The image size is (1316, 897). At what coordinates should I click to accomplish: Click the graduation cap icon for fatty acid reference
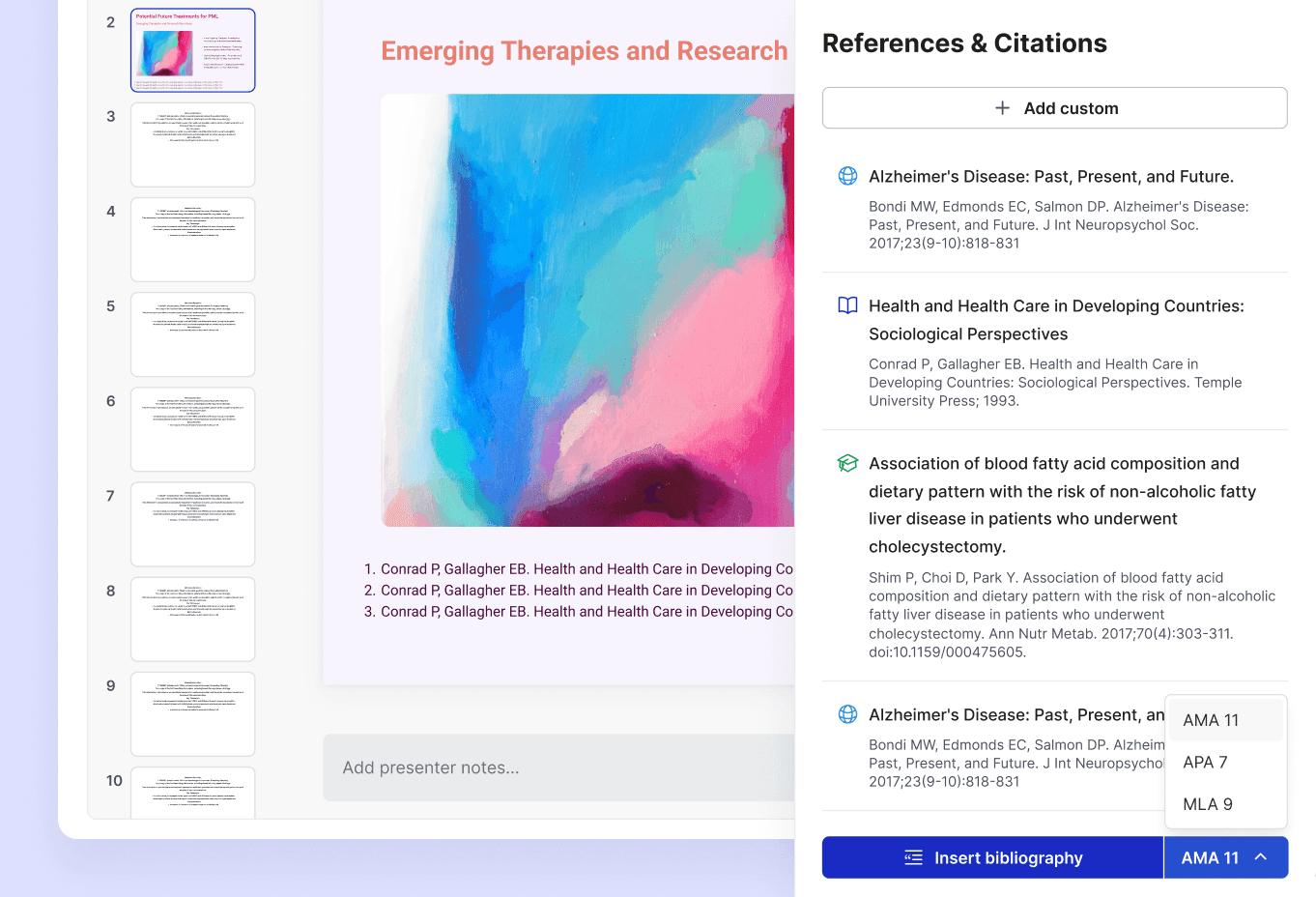coord(847,463)
